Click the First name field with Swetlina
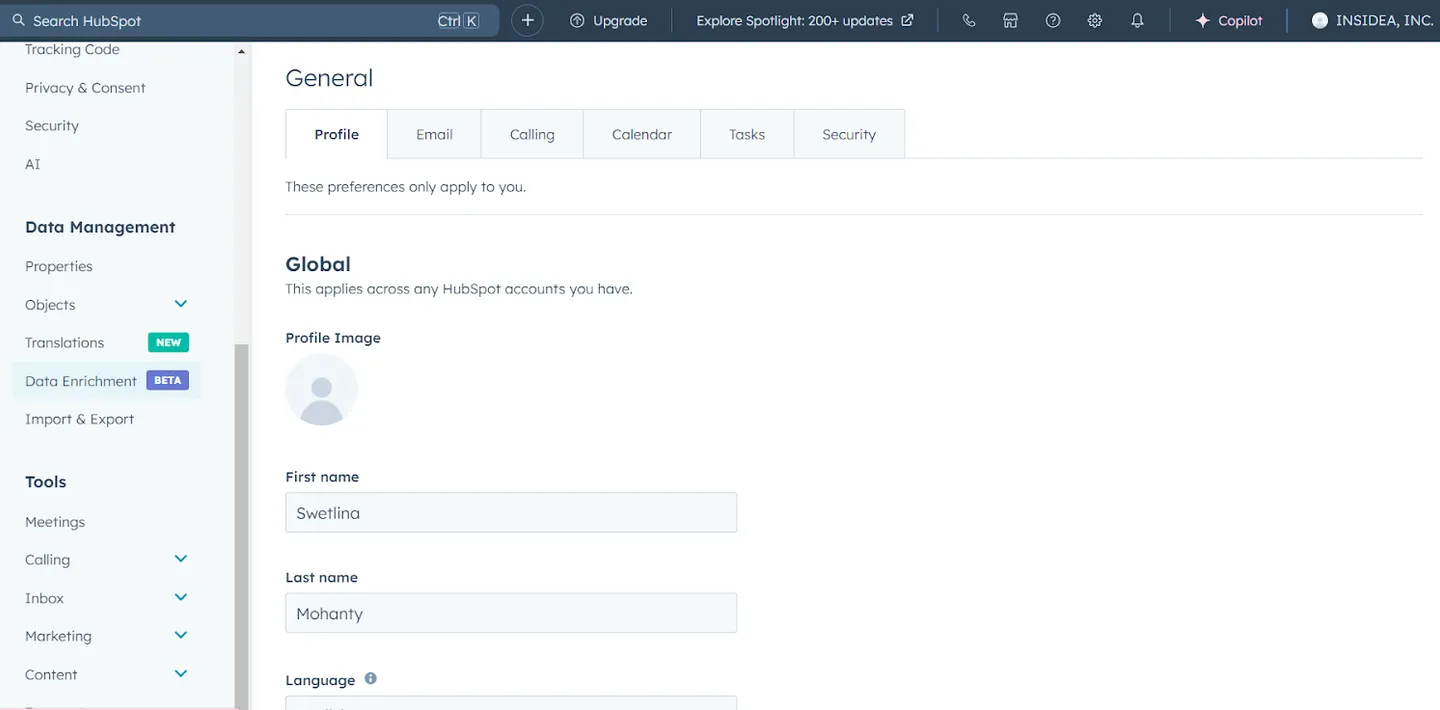 point(511,512)
